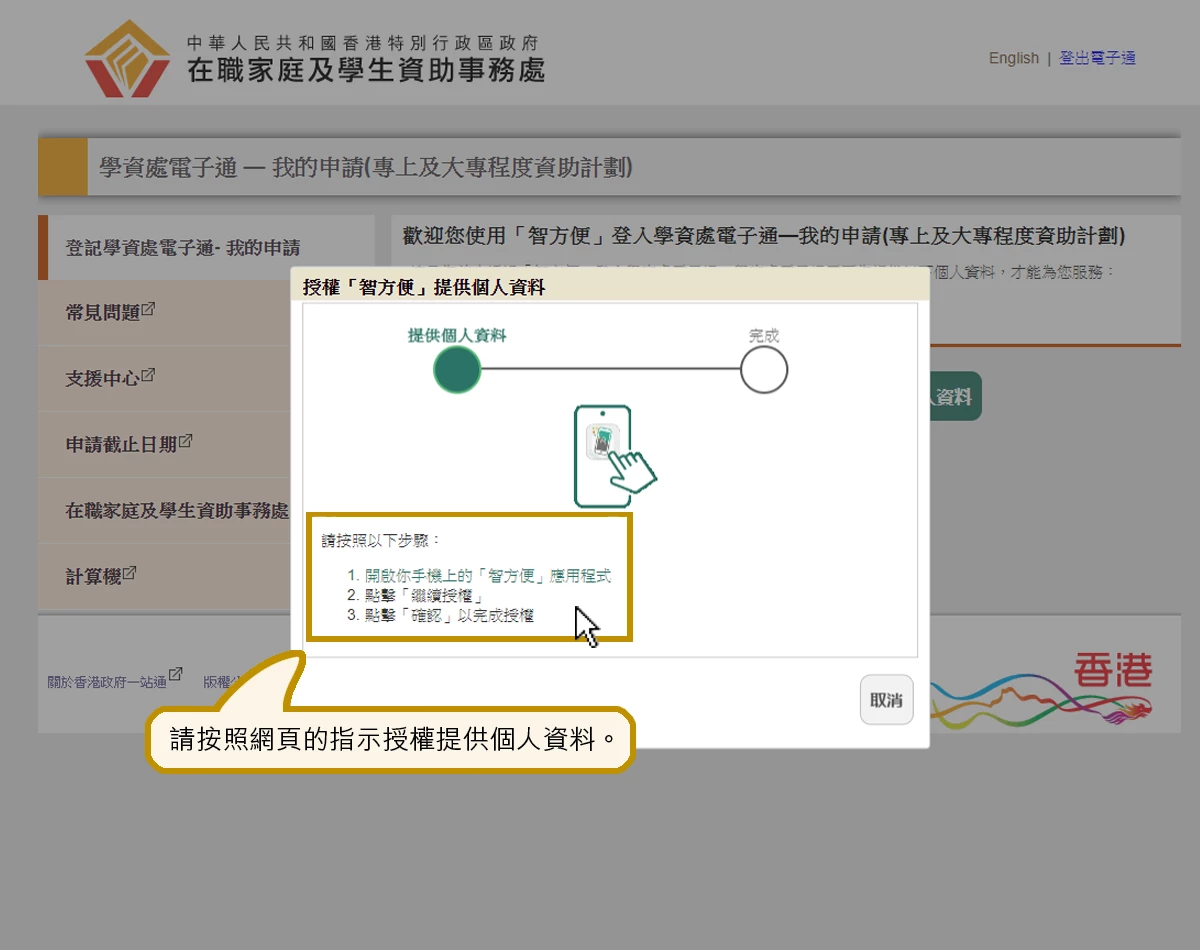Click the 請按照以下步驟： text
This screenshot has height=950, width=1200.
[381, 540]
